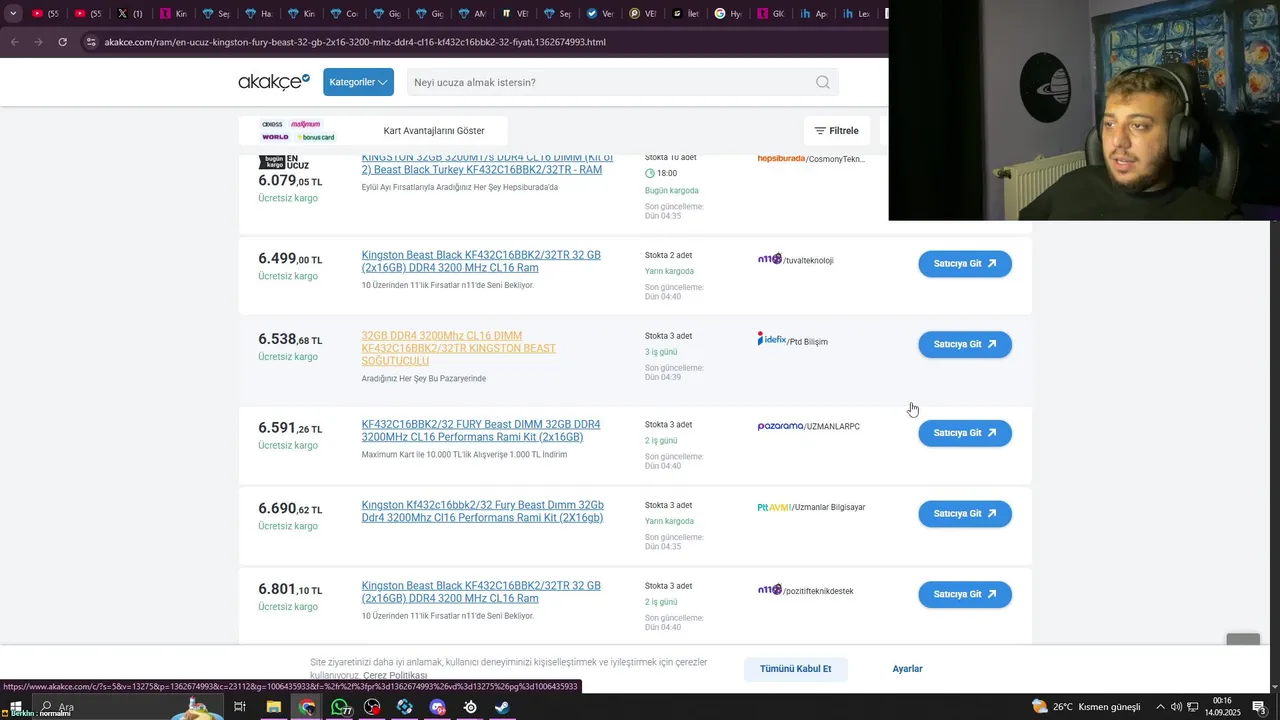Open the volume control in system tray

pyautogui.click(x=1177, y=707)
